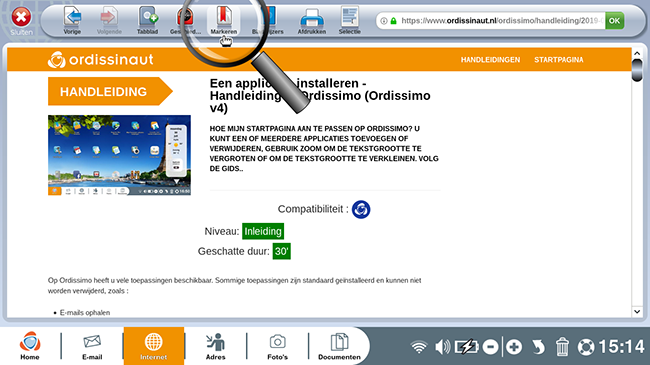Open E-mail in the bottom dock
The width and height of the screenshot is (650, 365).
click(92, 346)
